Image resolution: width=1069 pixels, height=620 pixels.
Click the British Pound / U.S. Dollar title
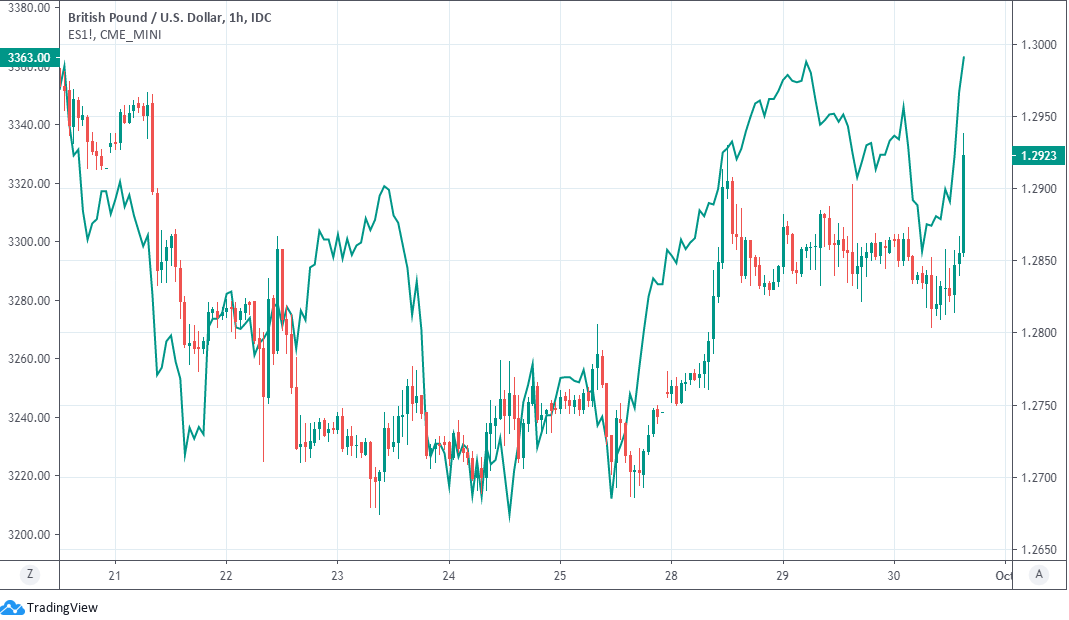point(168,18)
